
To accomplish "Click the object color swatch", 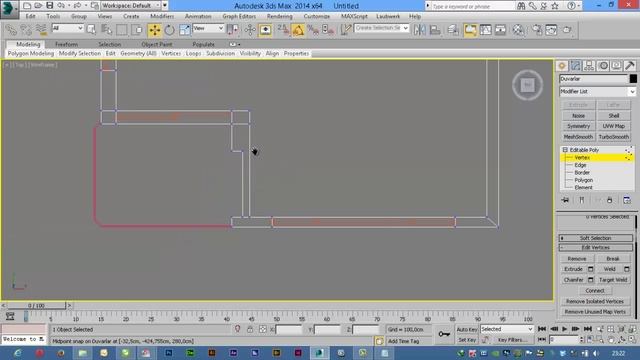I will pos(633,79).
